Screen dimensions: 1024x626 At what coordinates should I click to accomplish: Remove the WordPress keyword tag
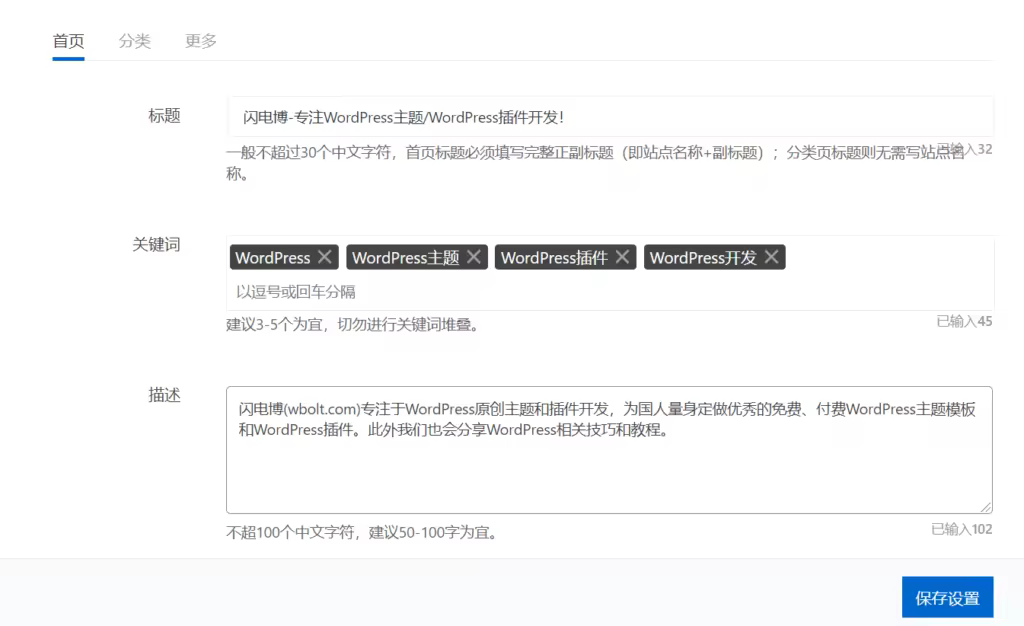325,257
